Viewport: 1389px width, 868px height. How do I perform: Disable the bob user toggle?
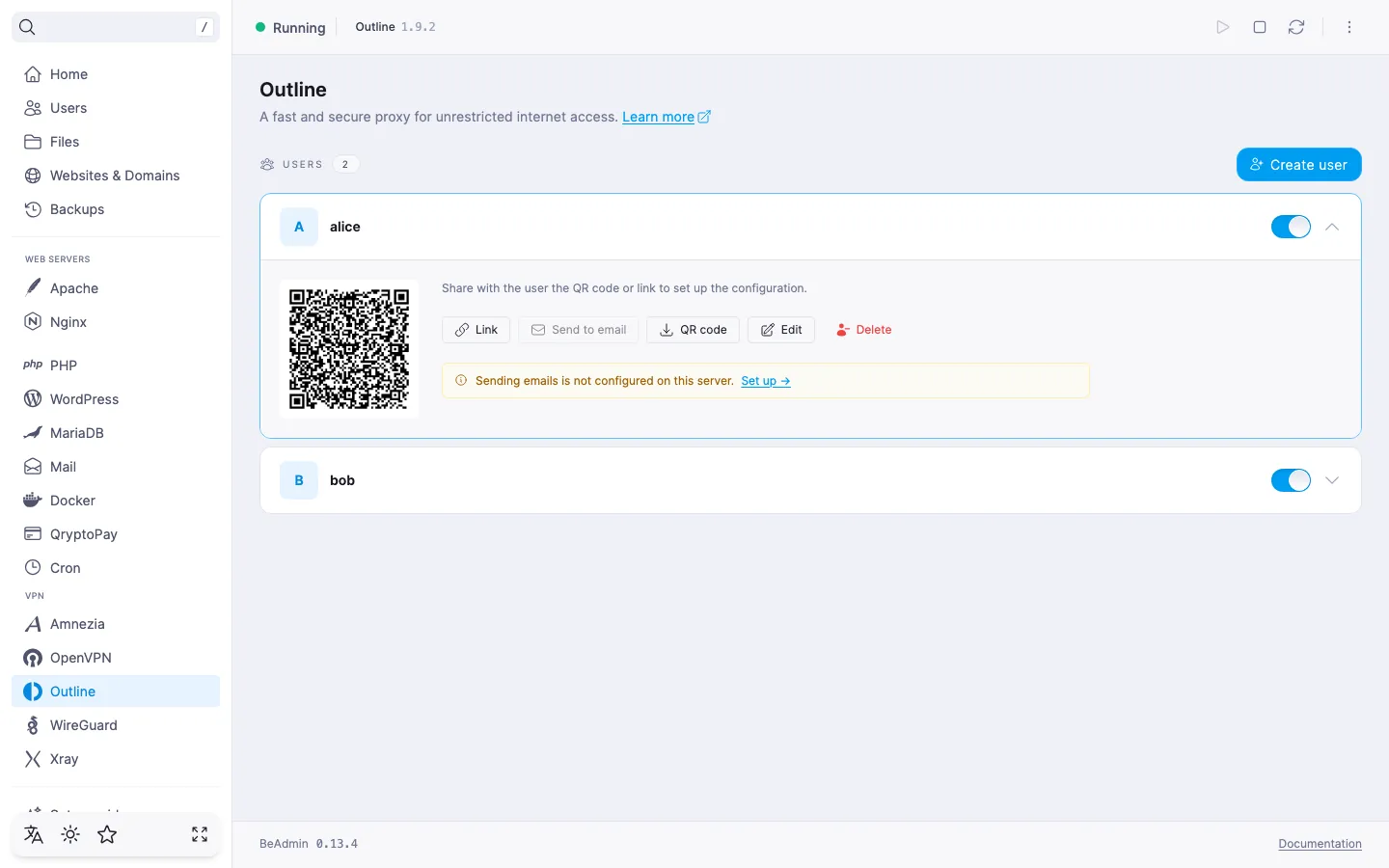(1291, 480)
